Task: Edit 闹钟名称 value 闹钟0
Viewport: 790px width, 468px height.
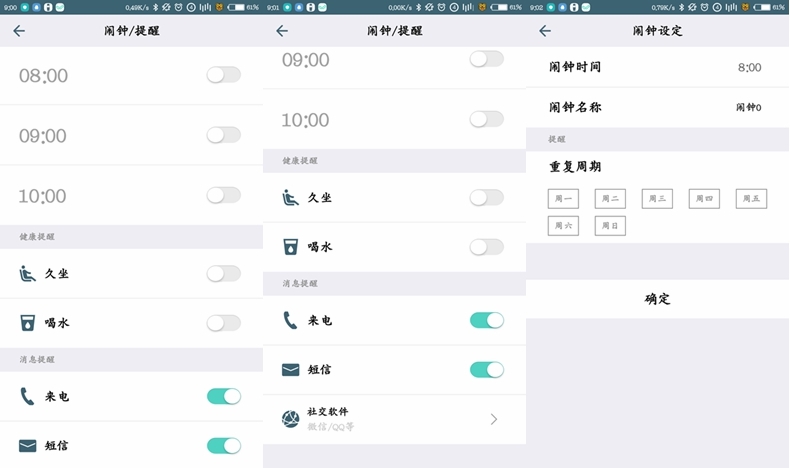Action: (x=748, y=107)
